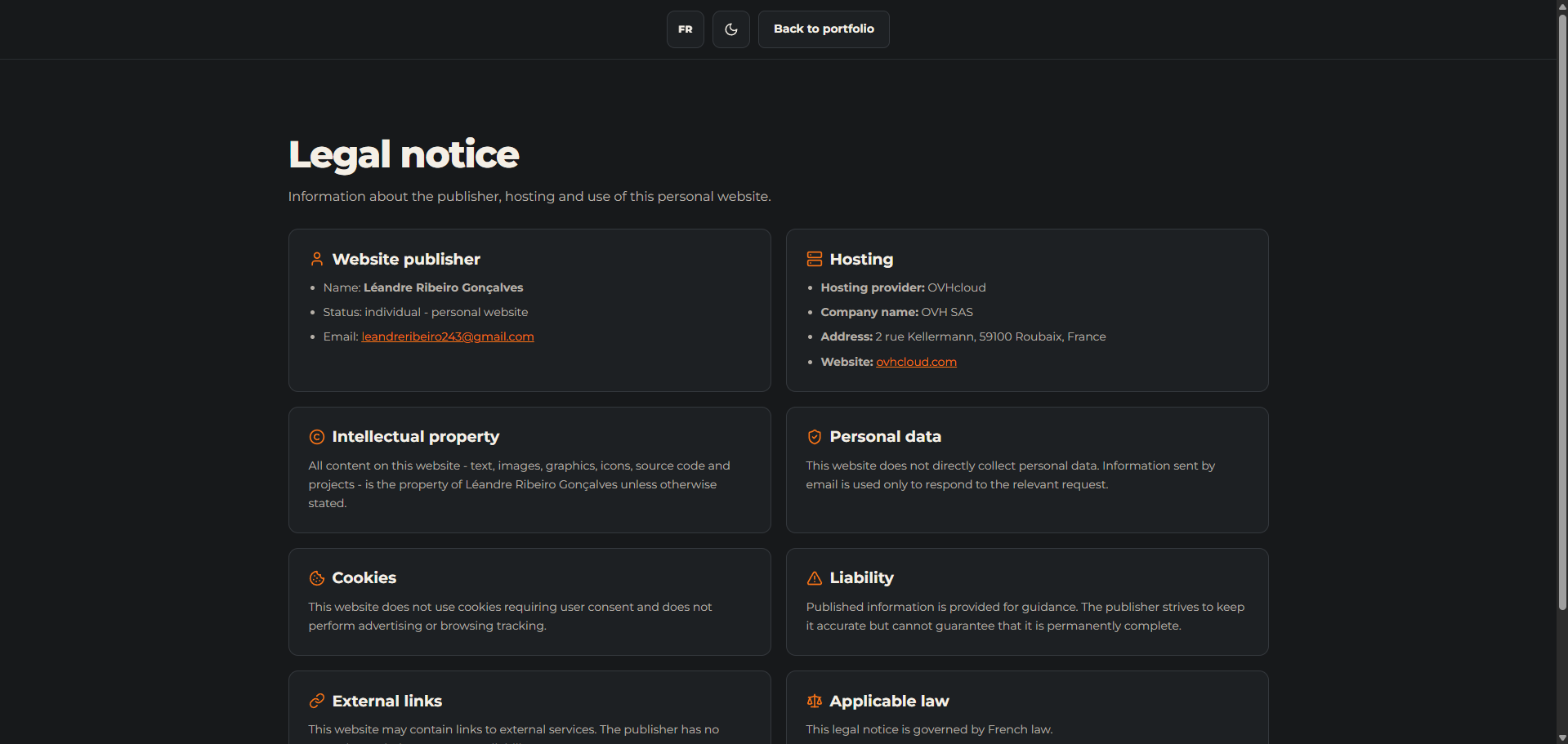Click the address '2 rue Kellermann, 59100 Roubaix, France'

point(990,336)
